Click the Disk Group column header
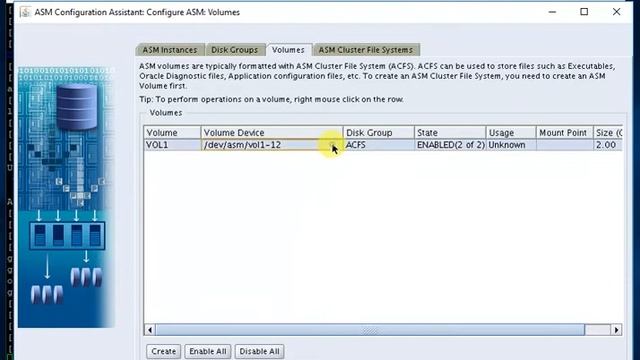The width and height of the screenshot is (640, 360). point(379,133)
